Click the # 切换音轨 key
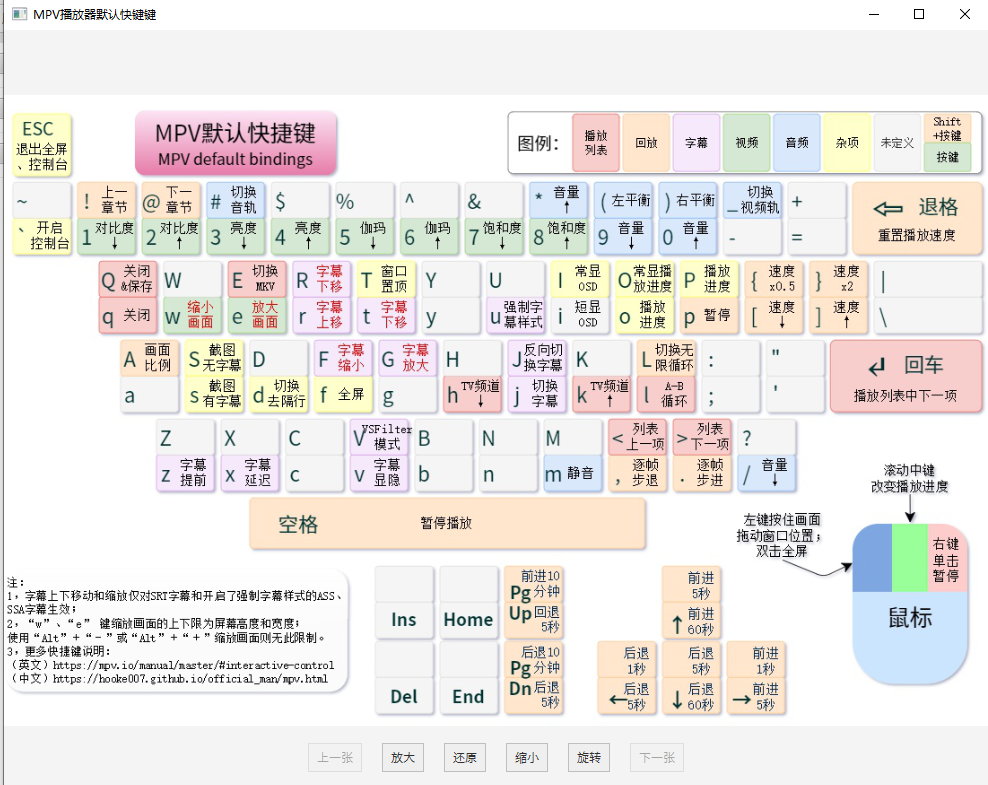 [236, 200]
